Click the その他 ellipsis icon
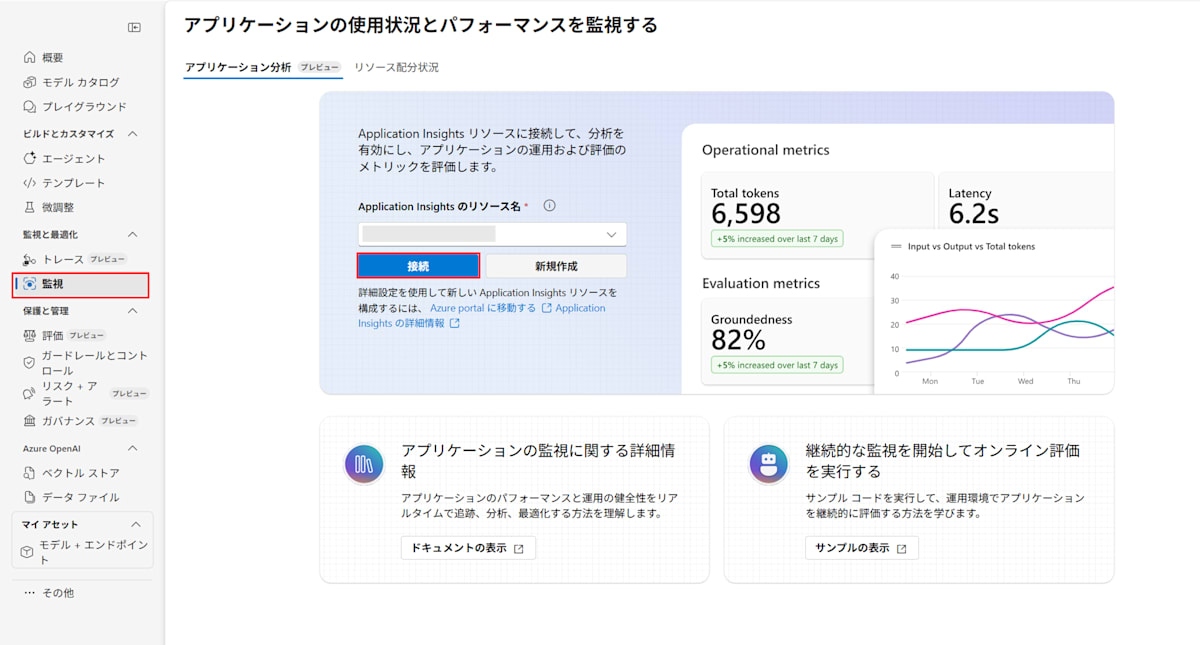 30,593
